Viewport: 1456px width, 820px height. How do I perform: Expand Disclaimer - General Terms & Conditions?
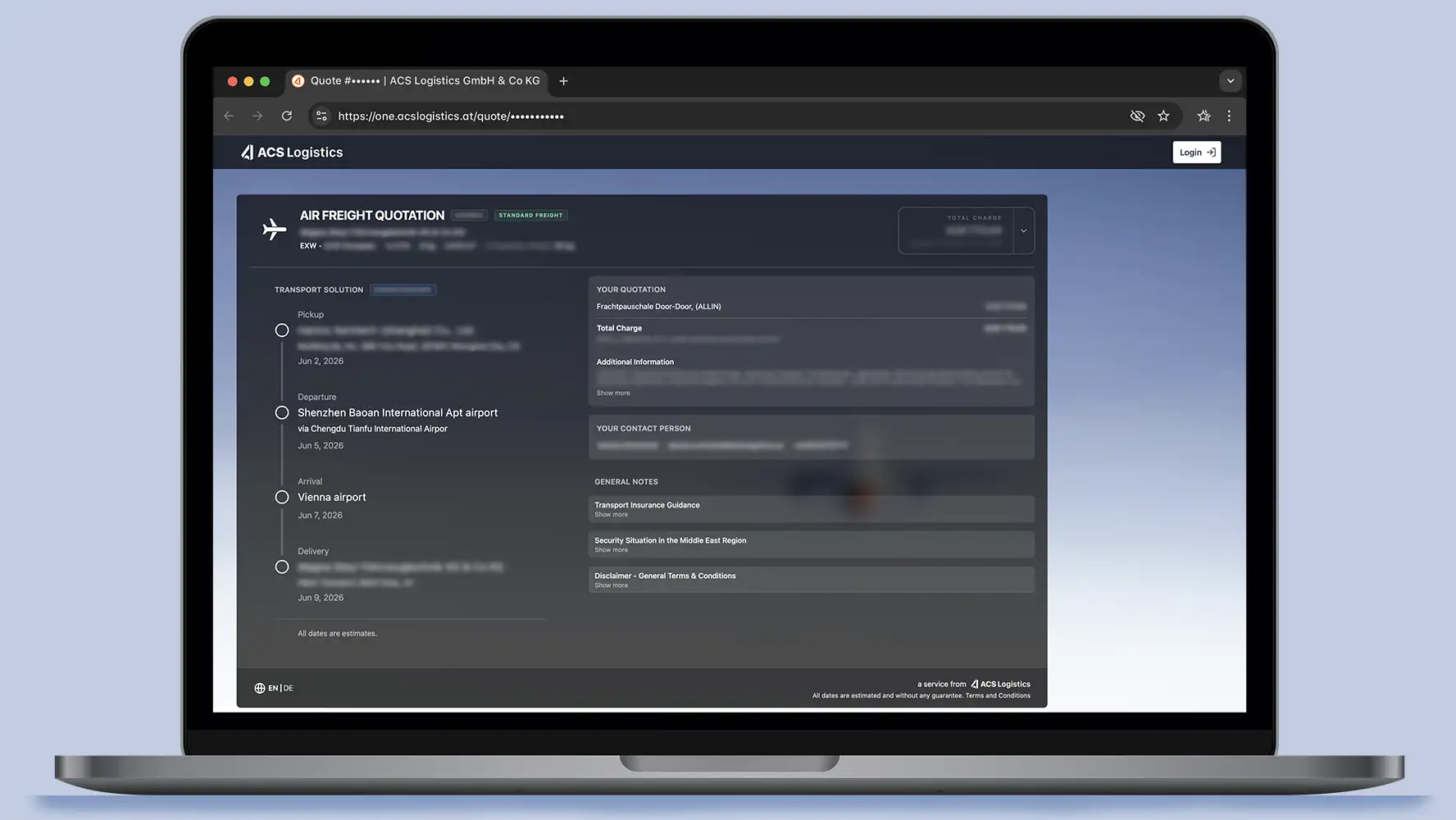(x=811, y=580)
